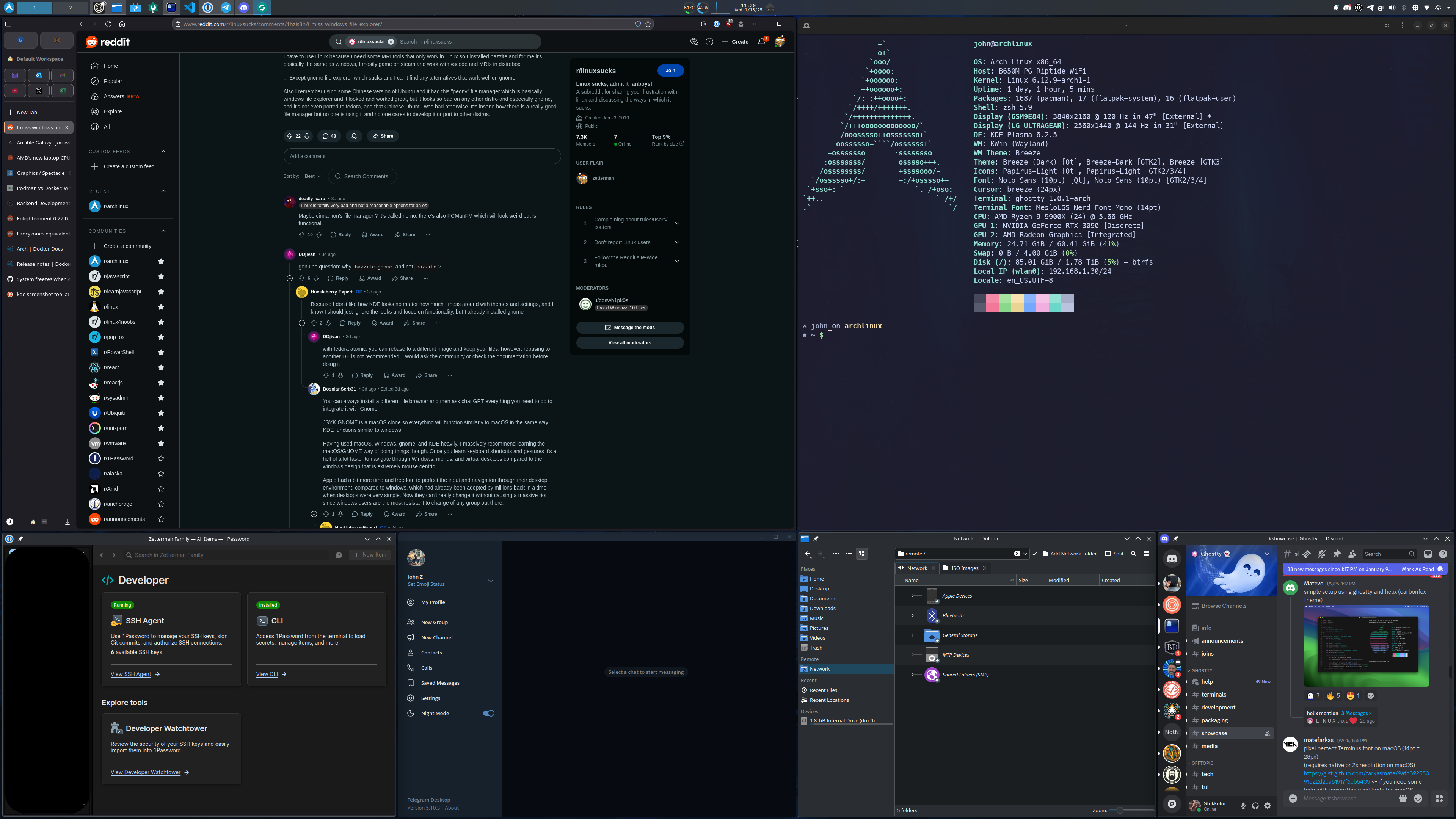Click Add a comment field

pyautogui.click(x=422, y=157)
